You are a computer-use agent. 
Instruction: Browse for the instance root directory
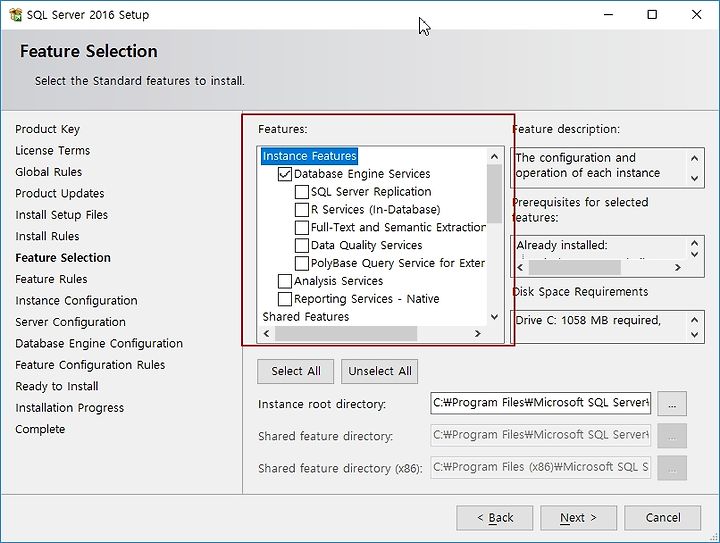672,403
